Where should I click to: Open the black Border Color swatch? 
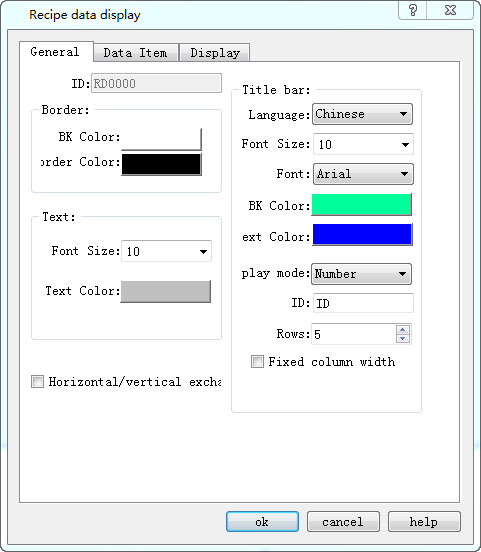pos(161,164)
